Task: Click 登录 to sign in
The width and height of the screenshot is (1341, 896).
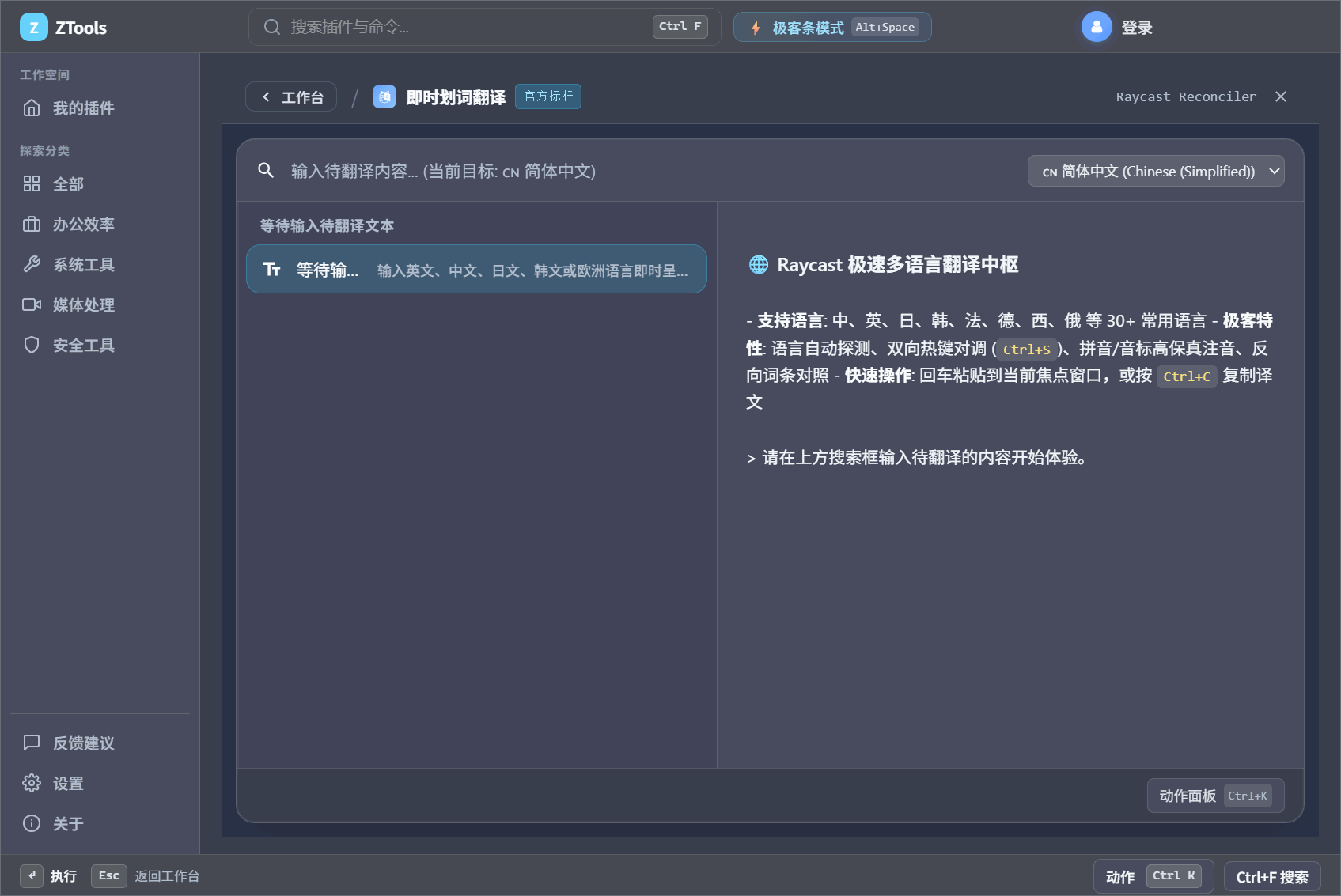Action: (1137, 28)
